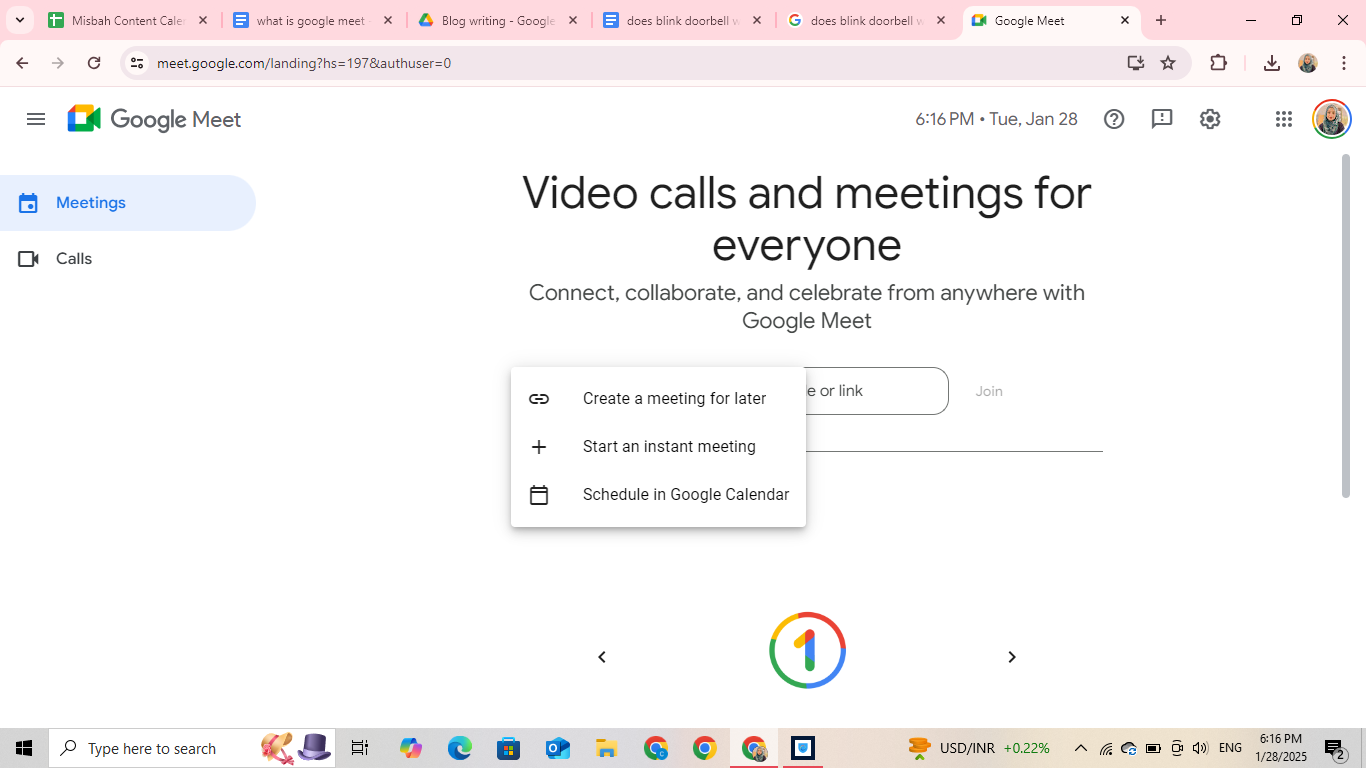Viewport: 1366px width, 768px height.
Task: Open browser extensions puzzle icon
Action: tap(1218, 63)
